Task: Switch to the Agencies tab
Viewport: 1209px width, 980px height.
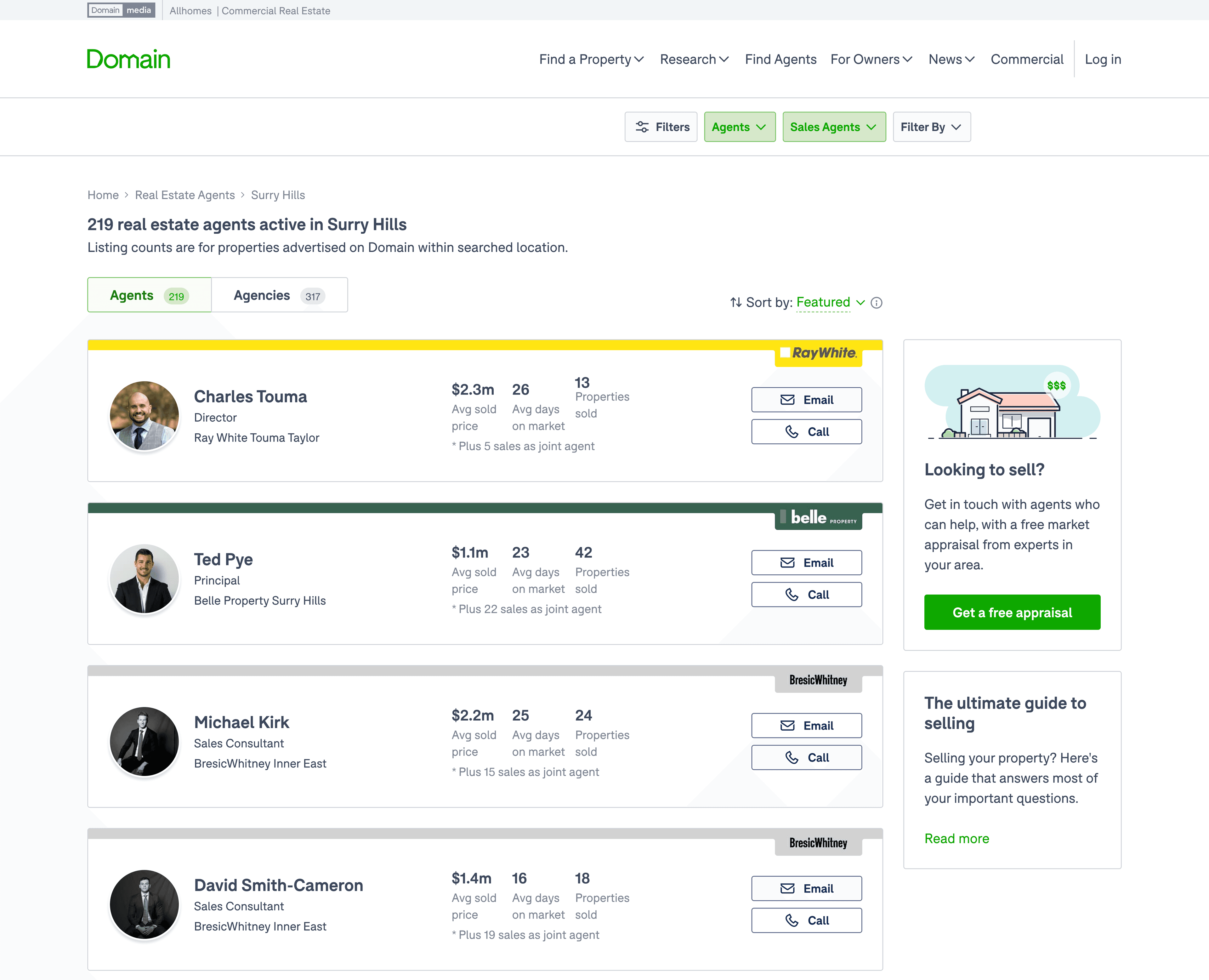Action: (279, 295)
